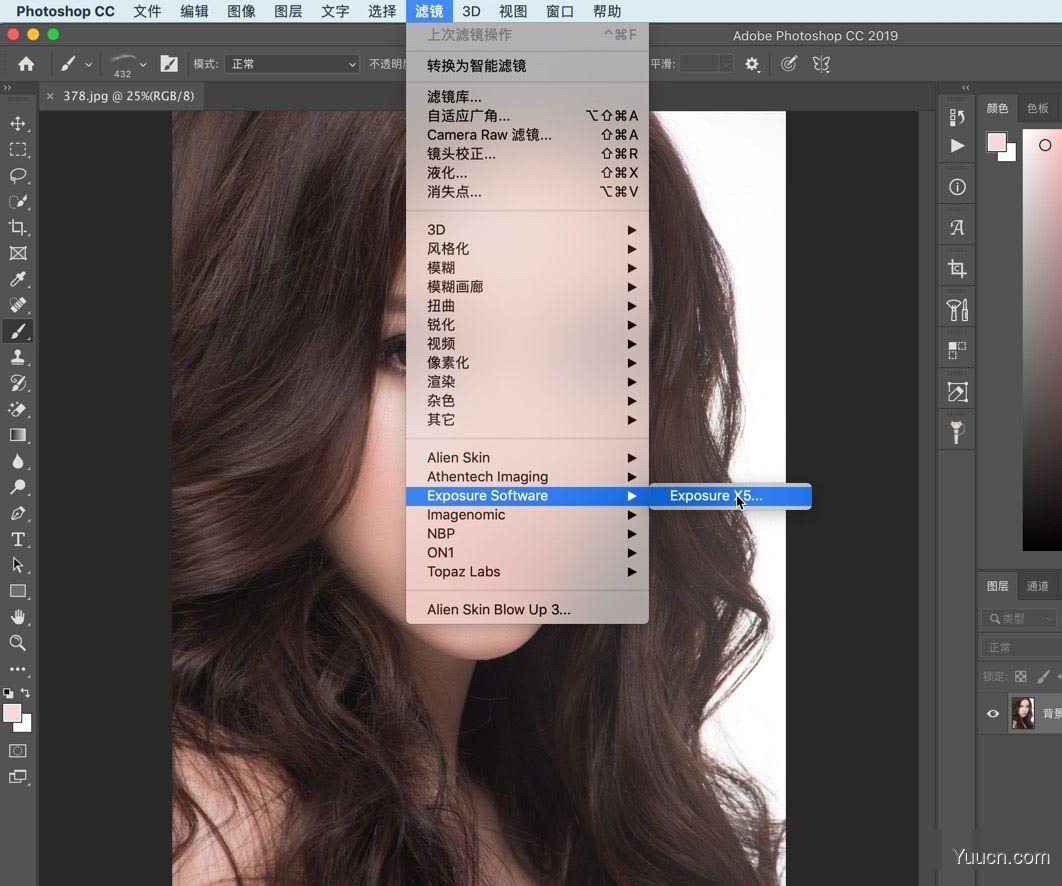1062x886 pixels.
Task: Toggle lock transparent pixels icon
Action: point(1021,676)
